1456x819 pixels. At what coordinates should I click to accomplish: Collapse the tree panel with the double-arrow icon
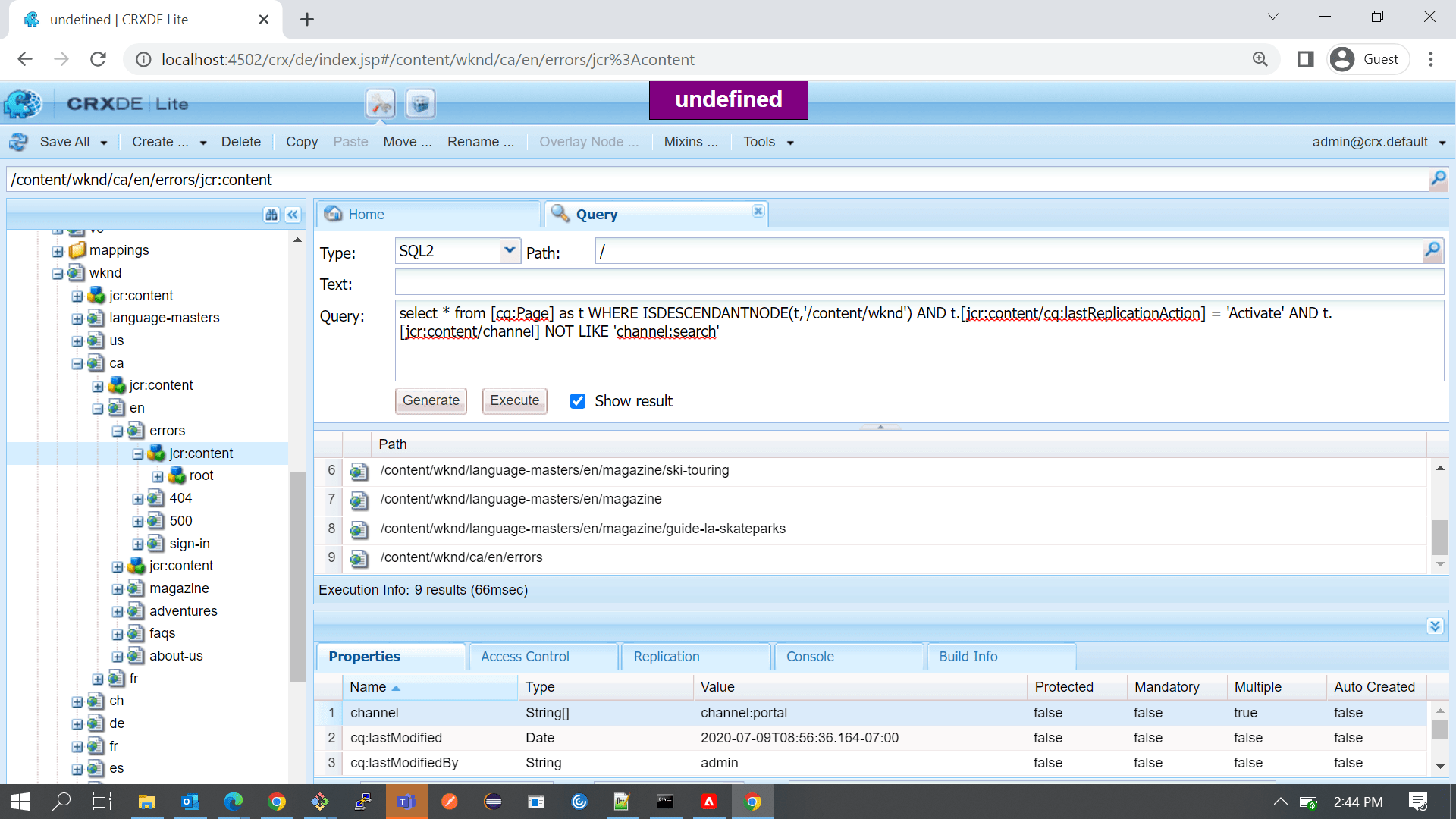[x=292, y=215]
